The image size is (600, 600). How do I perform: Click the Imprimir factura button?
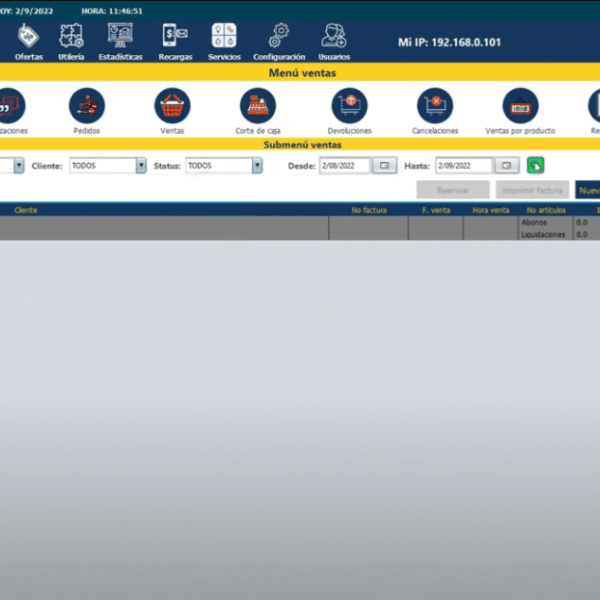(x=532, y=190)
